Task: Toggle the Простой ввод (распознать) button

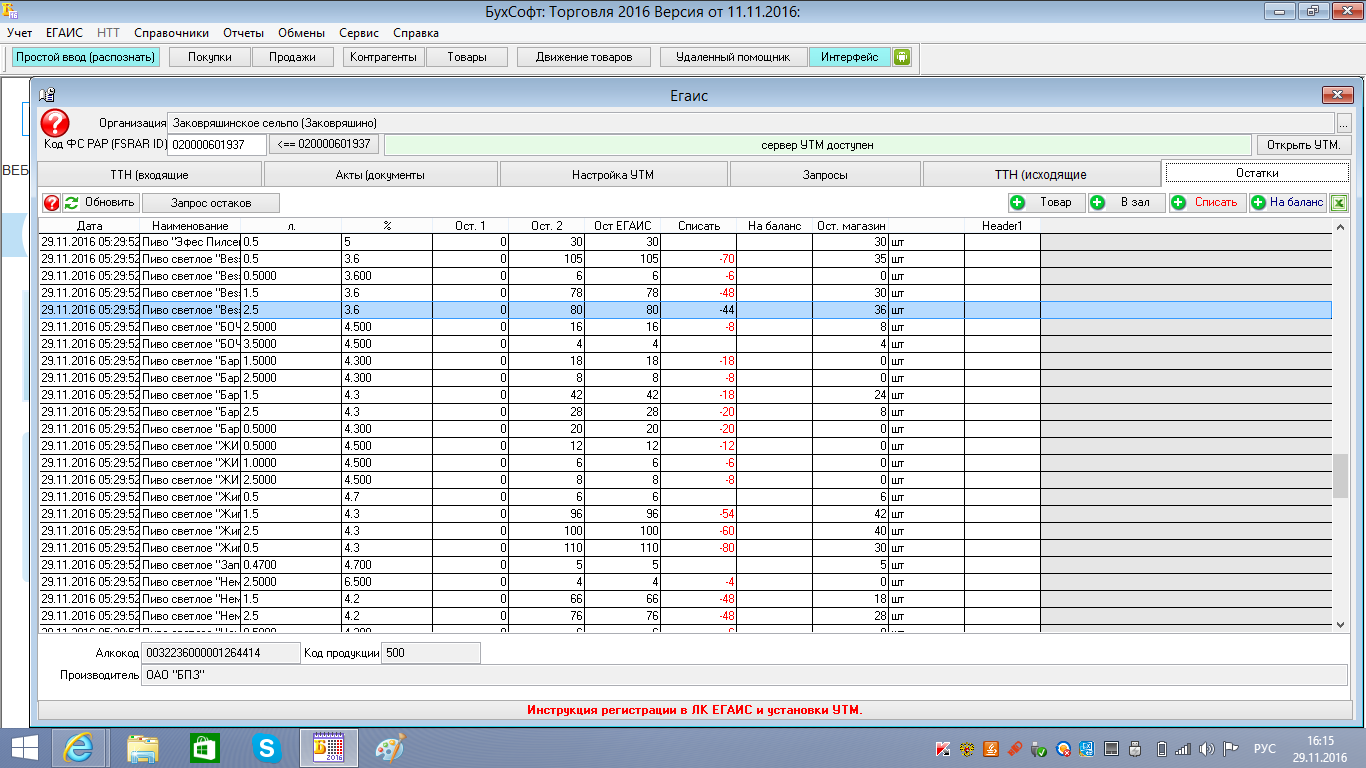Action: (85, 57)
